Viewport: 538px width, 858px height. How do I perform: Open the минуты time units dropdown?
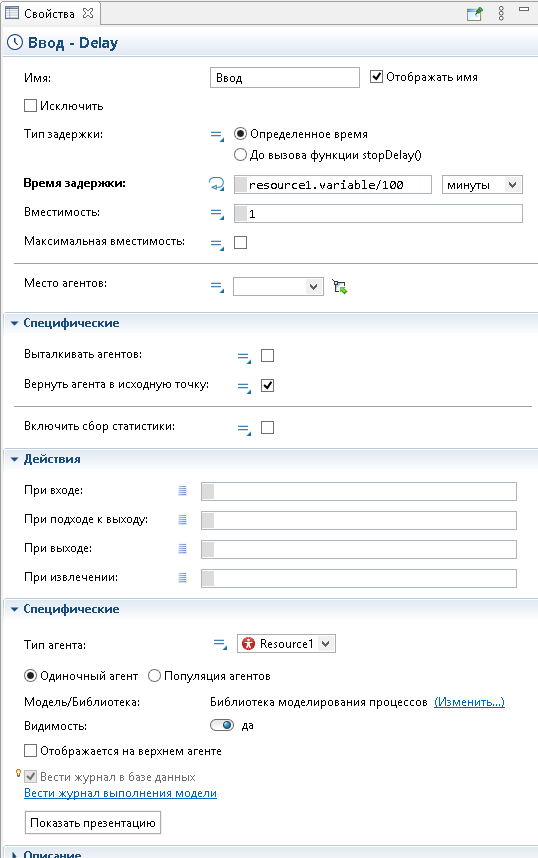point(482,184)
